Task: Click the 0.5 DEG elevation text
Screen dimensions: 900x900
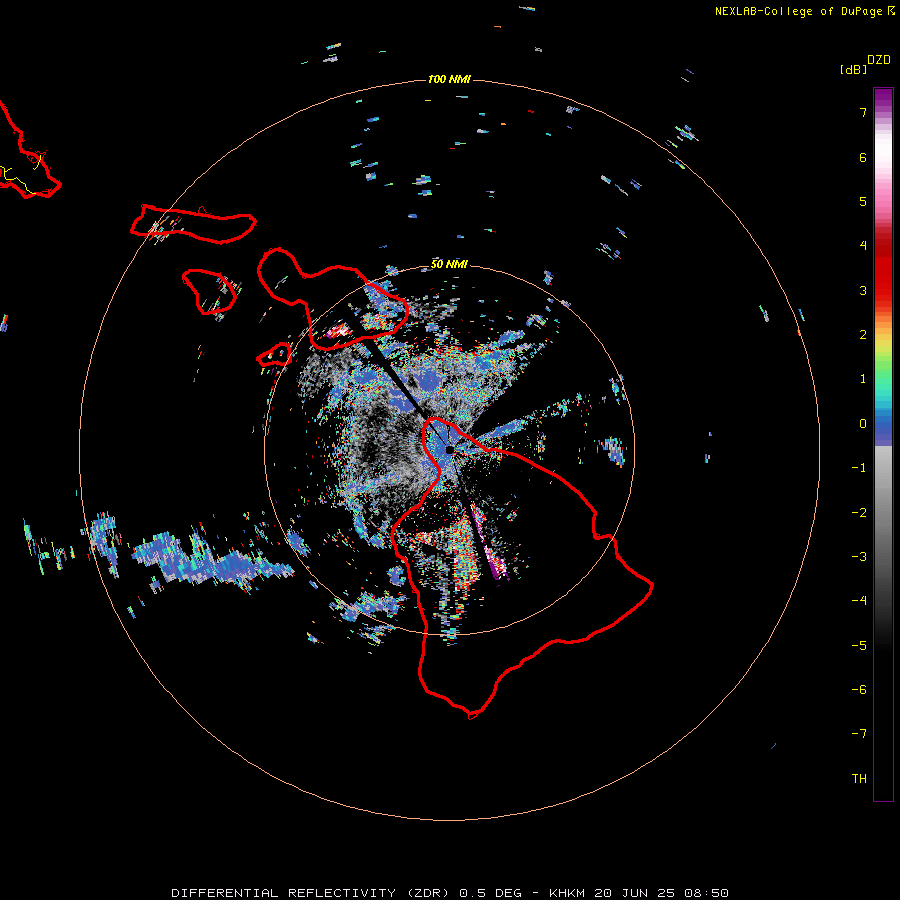Action: (x=491, y=893)
